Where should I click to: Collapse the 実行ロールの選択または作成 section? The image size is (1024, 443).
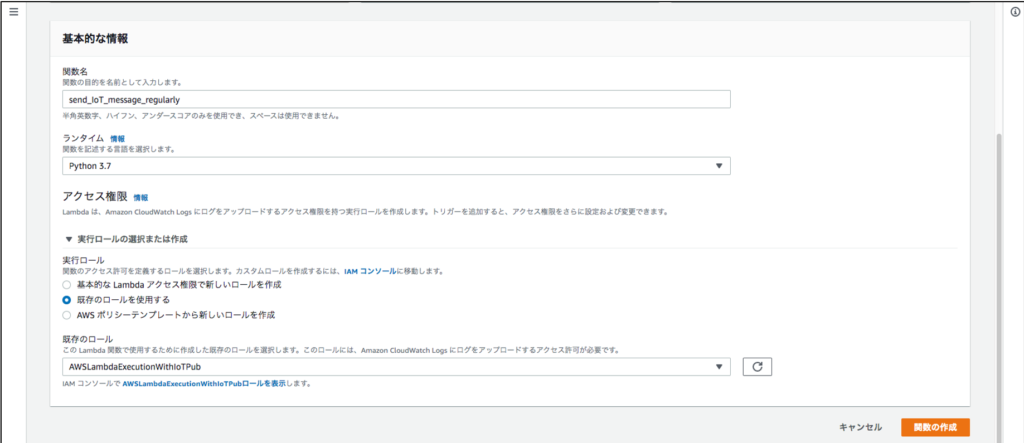pos(69,240)
